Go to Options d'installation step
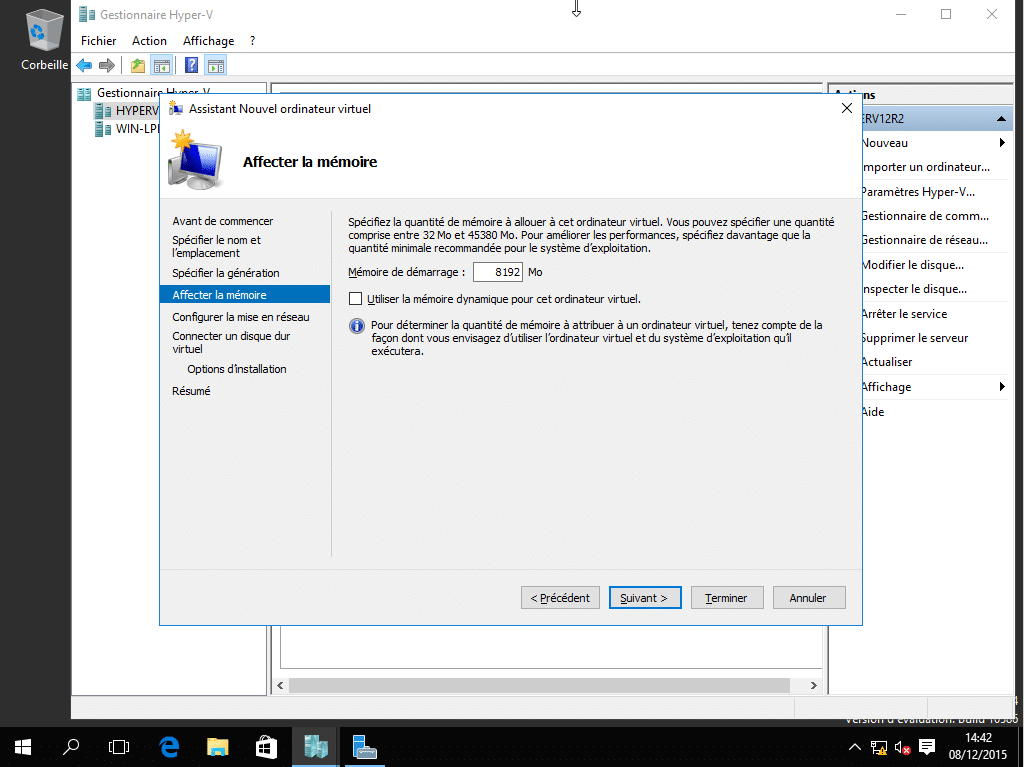Screen dimensions: 1024x767 click(x=236, y=369)
